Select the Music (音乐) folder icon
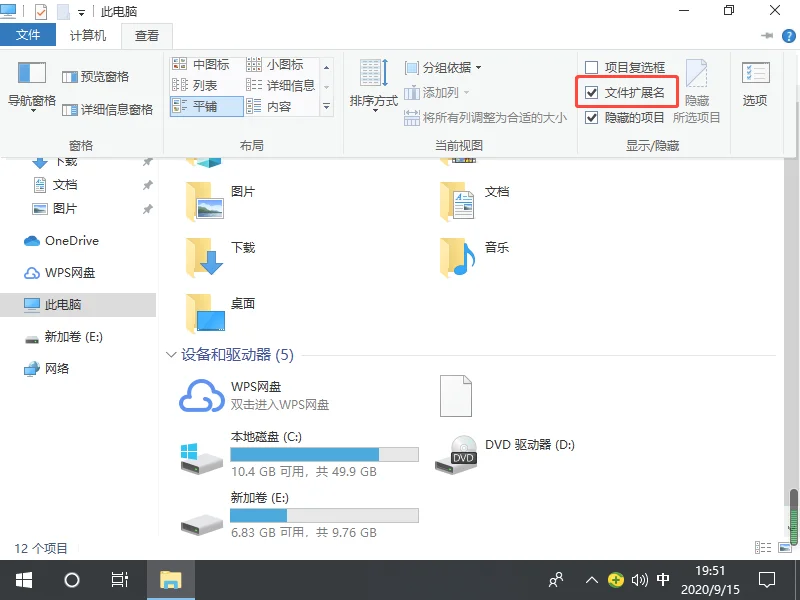Screen dimensions: 800x600 coord(457,258)
